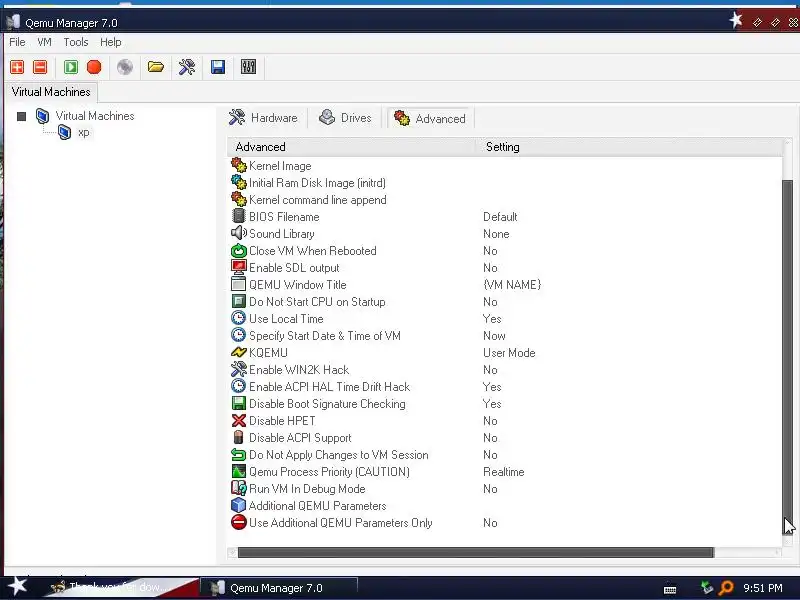
Task: Click the horizontal scrollbar left arrow
Action: 232,553
